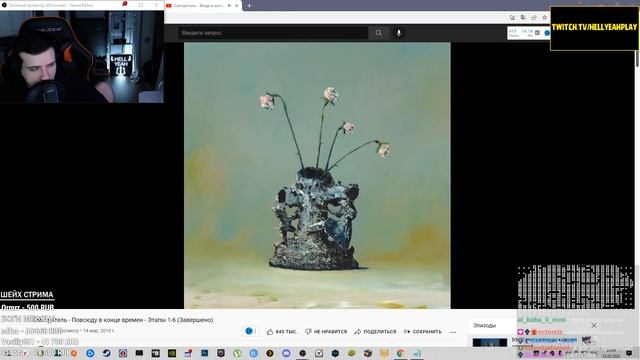This screenshot has width=640, height=360.
Task: Open the NVIDIA app in taskbar
Action: click(x=172, y=353)
